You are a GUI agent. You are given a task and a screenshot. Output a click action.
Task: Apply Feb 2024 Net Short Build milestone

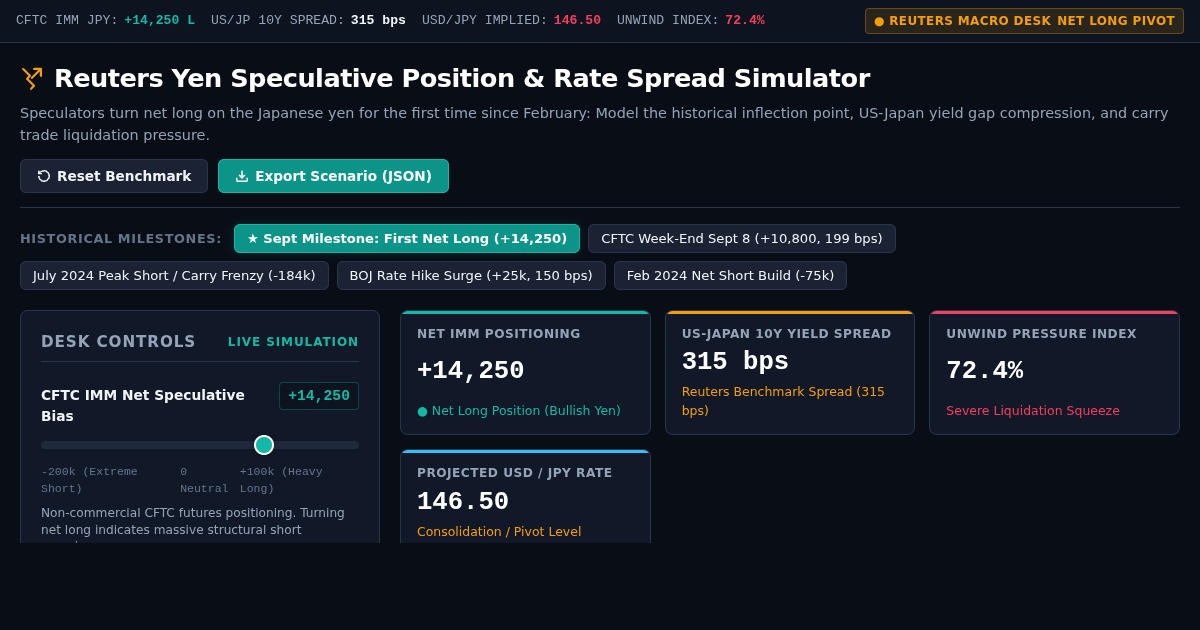tap(730, 275)
